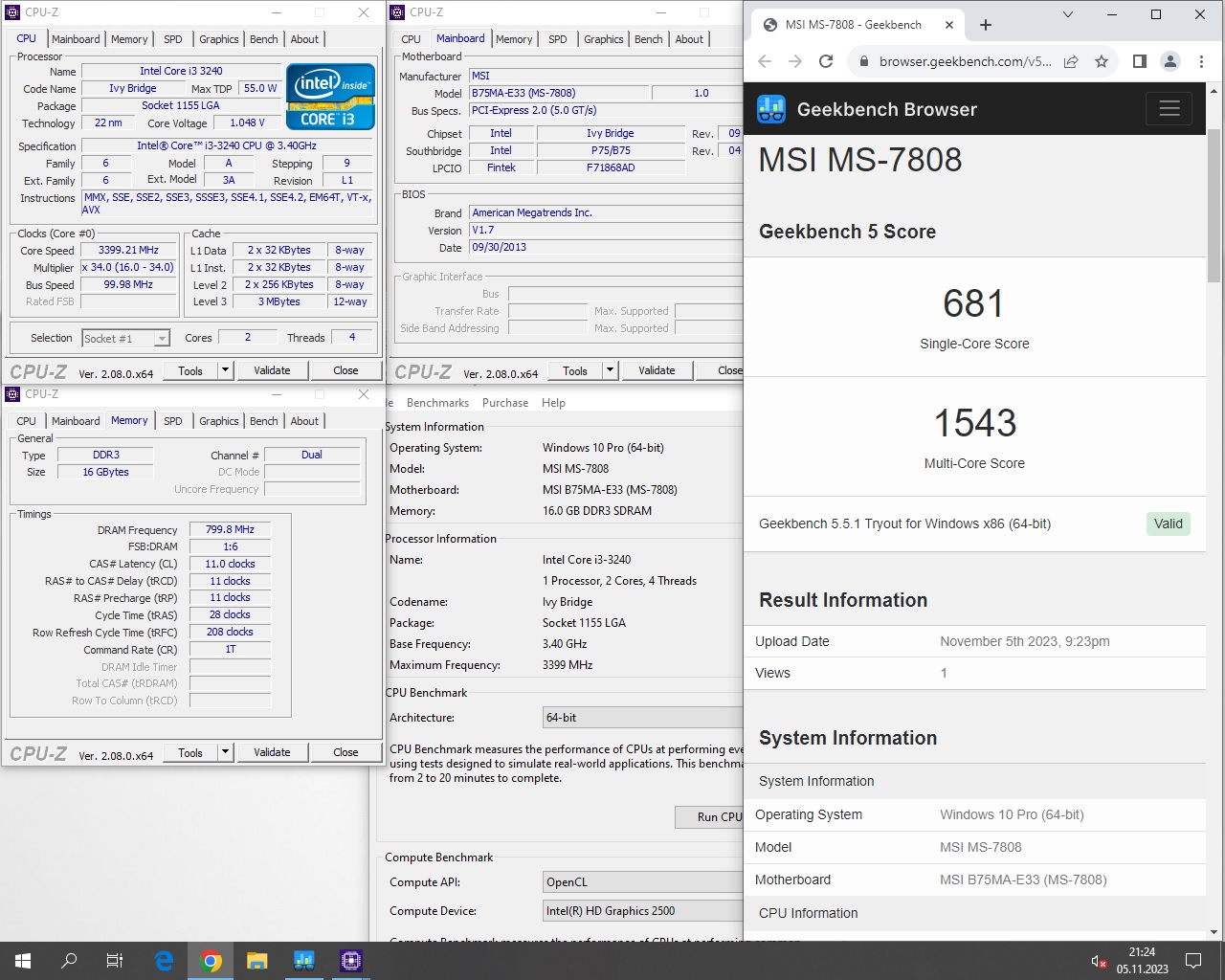Open Compute Device HD Graphics dropdown

(643, 911)
